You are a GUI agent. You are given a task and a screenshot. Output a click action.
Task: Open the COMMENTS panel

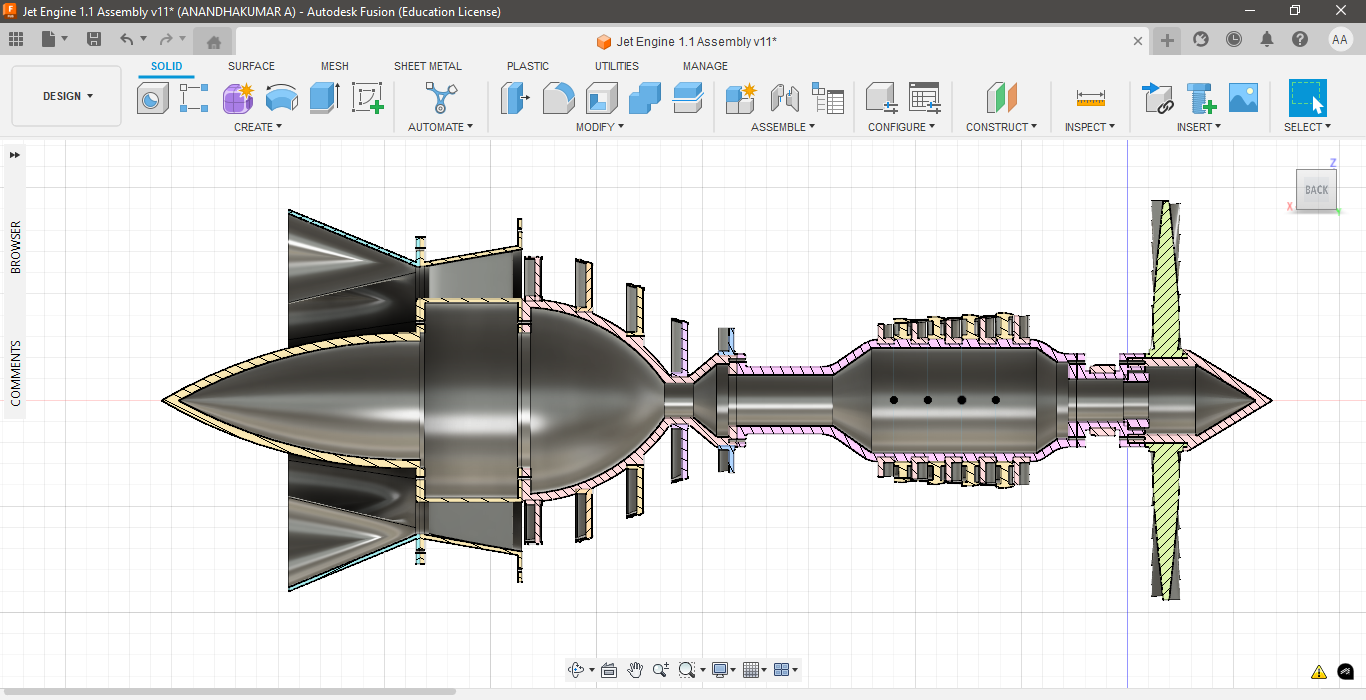15,373
